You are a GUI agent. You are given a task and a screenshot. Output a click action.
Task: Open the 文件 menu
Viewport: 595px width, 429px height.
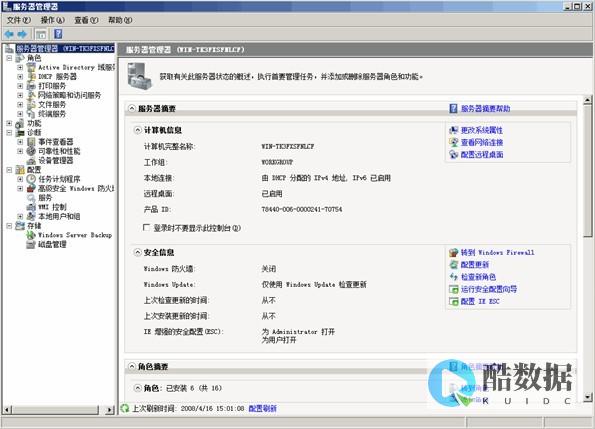pyautogui.click(x=19, y=20)
